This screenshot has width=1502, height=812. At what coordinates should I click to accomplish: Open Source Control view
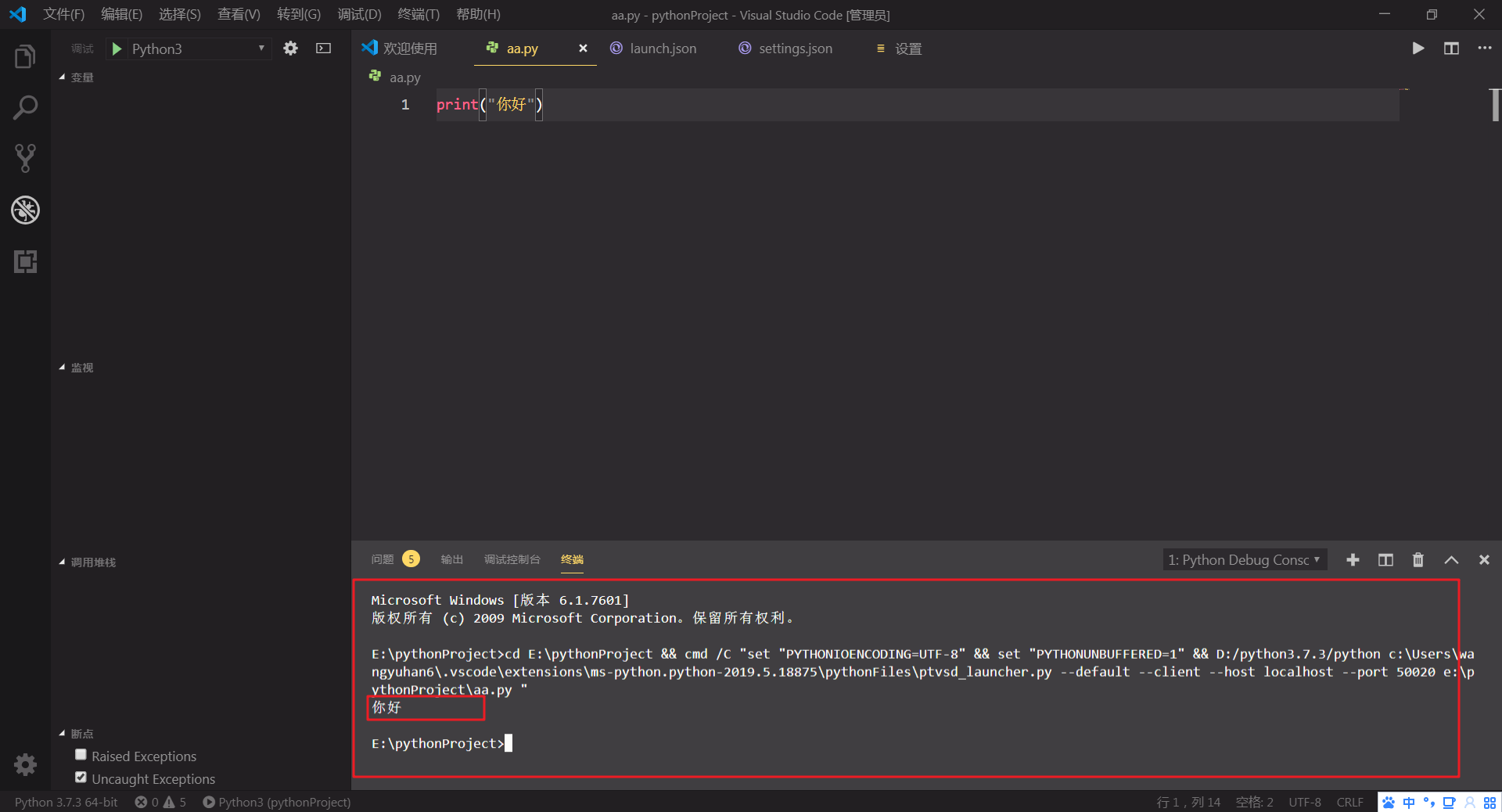[x=25, y=158]
